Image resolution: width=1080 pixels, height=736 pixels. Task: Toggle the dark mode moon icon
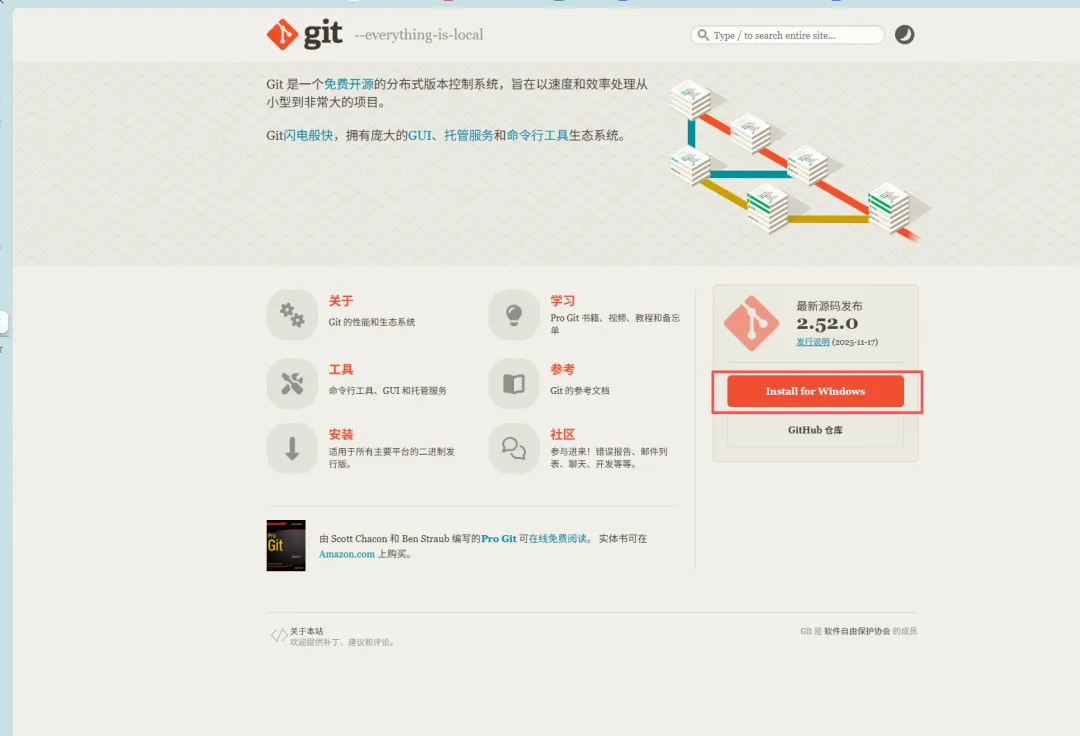point(904,34)
